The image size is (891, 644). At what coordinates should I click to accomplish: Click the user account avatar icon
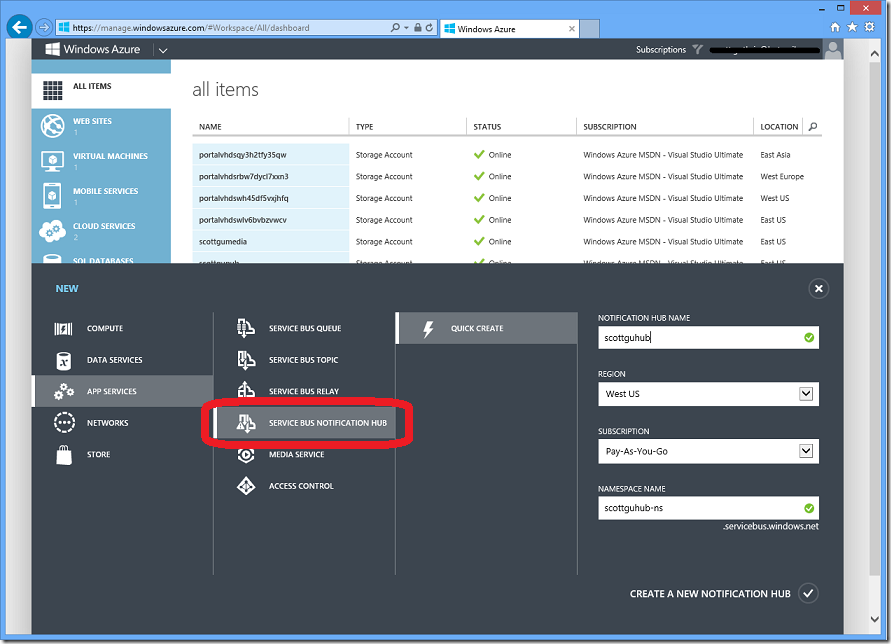(x=833, y=49)
